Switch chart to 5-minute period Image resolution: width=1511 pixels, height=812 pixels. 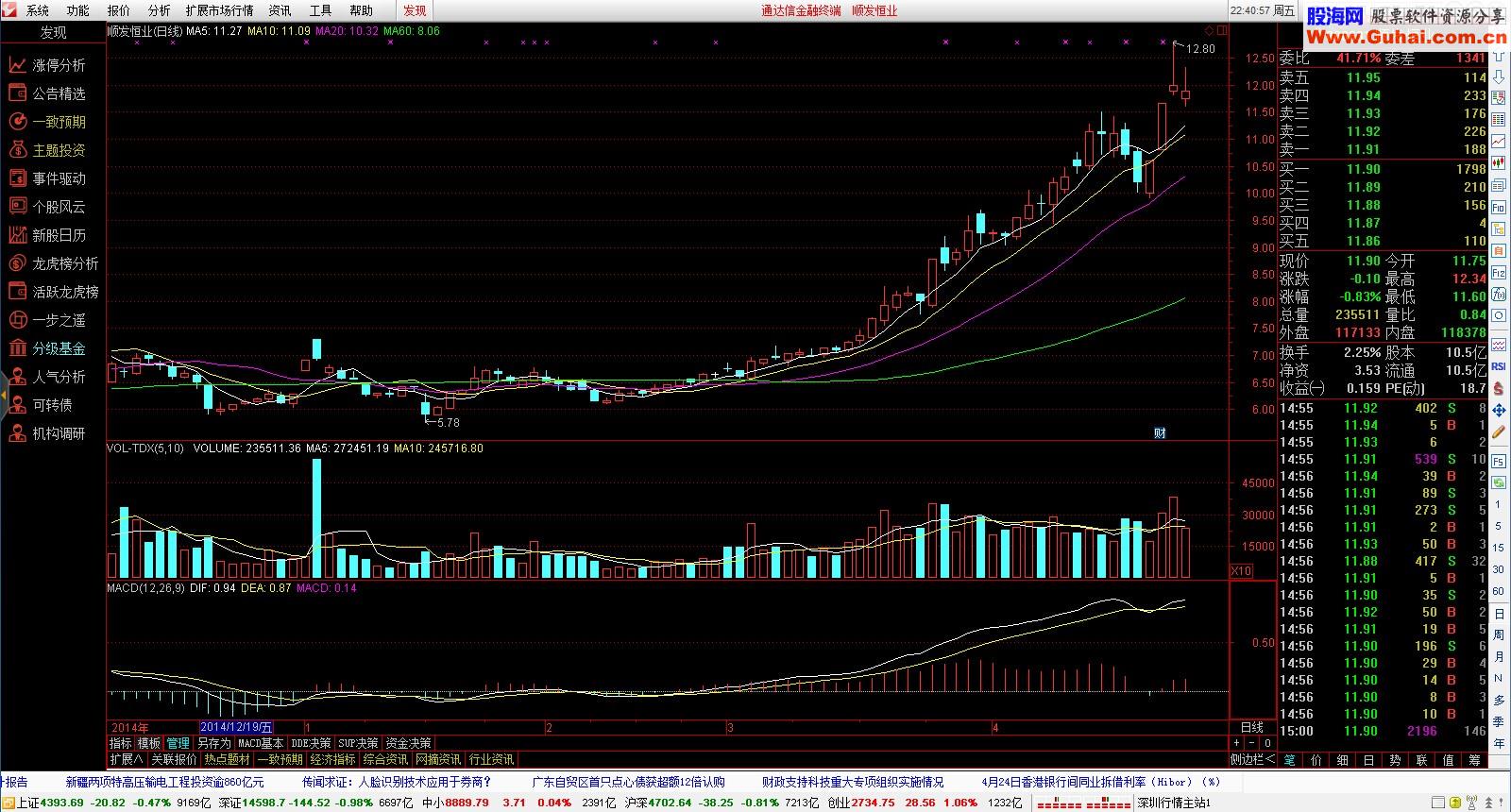[x=1499, y=526]
